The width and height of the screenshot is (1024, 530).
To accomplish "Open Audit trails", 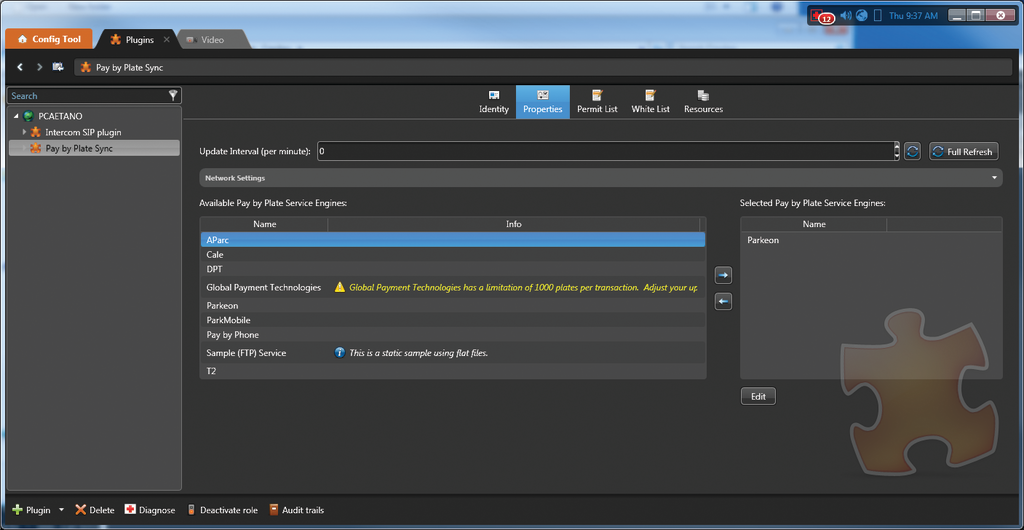I will 296,510.
